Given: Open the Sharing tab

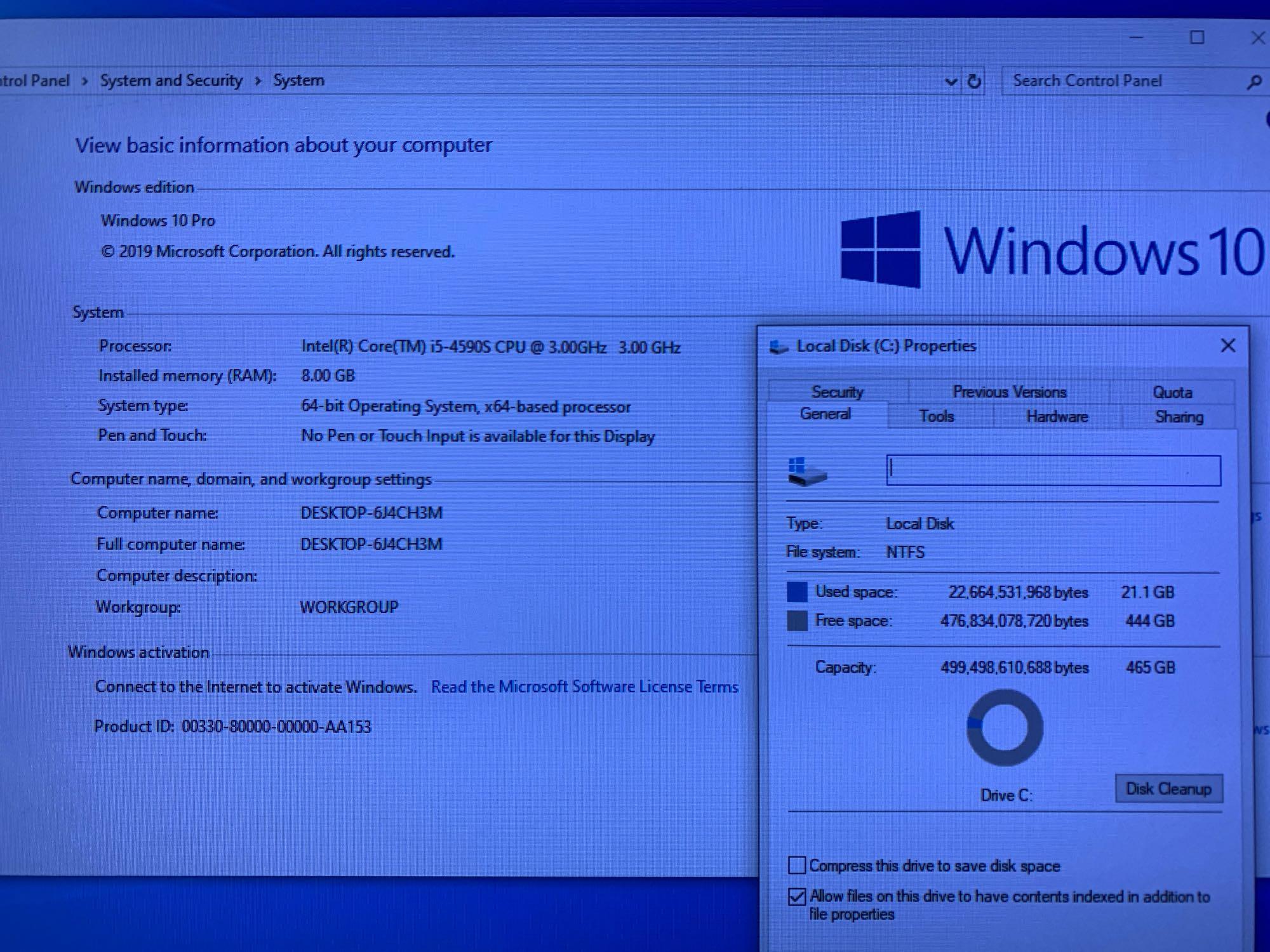Looking at the screenshot, I should click(x=1179, y=417).
